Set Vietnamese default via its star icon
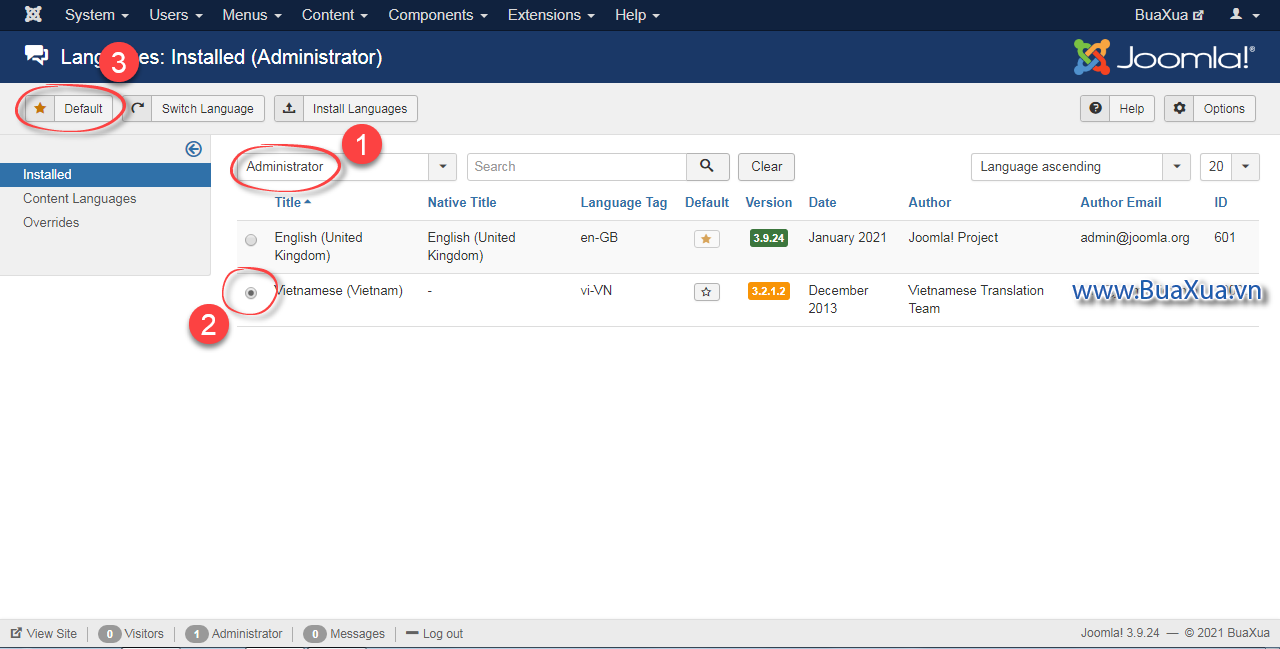1280x649 pixels. [x=706, y=292]
